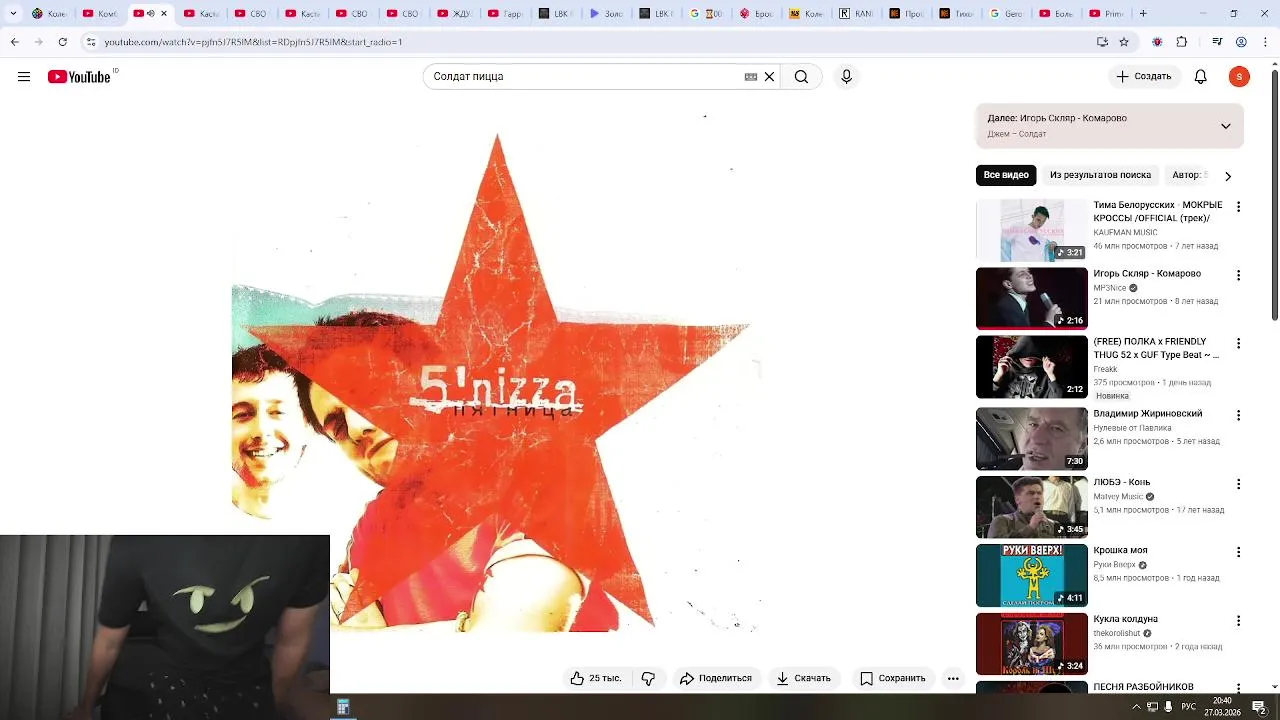1280x720 pixels.
Task: Open ЛЮБЭ - Конь thumbnail
Action: click(x=1031, y=507)
